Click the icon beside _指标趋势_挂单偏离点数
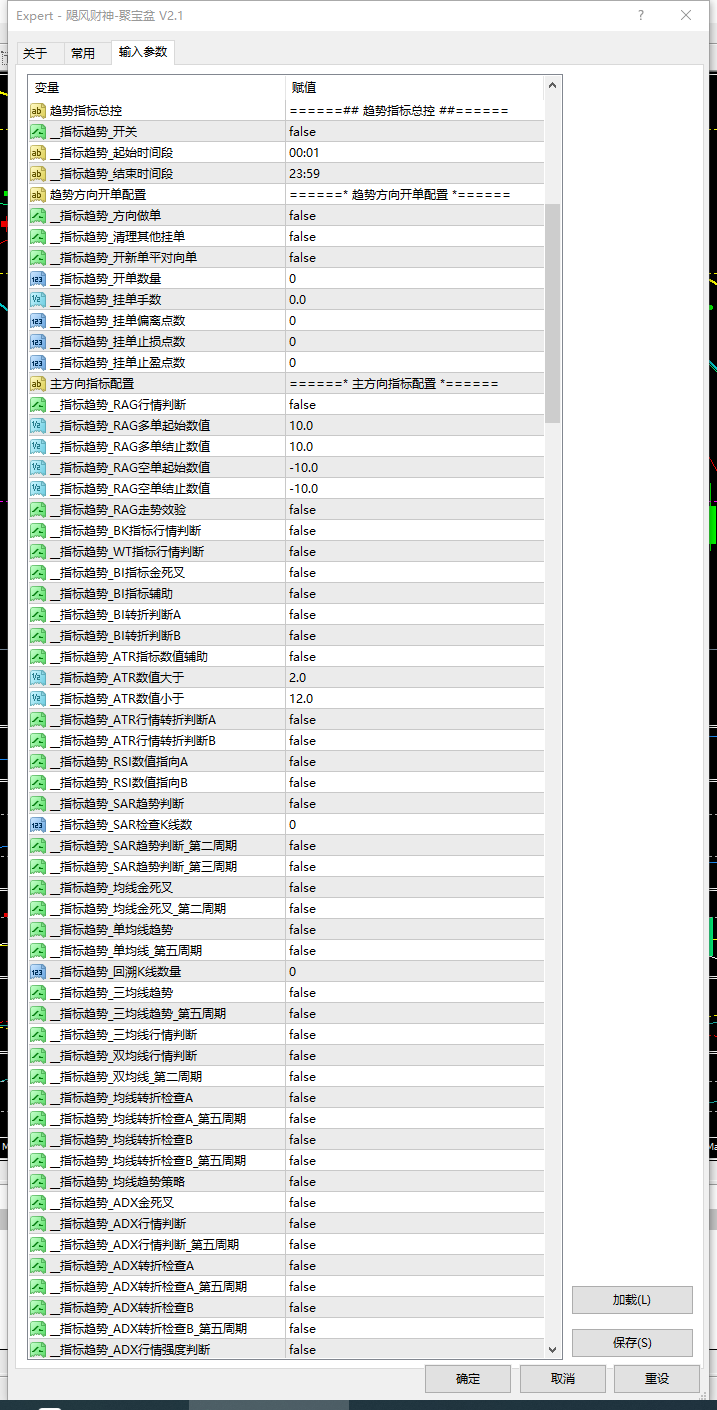This screenshot has width=717, height=1410. (x=37, y=321)
